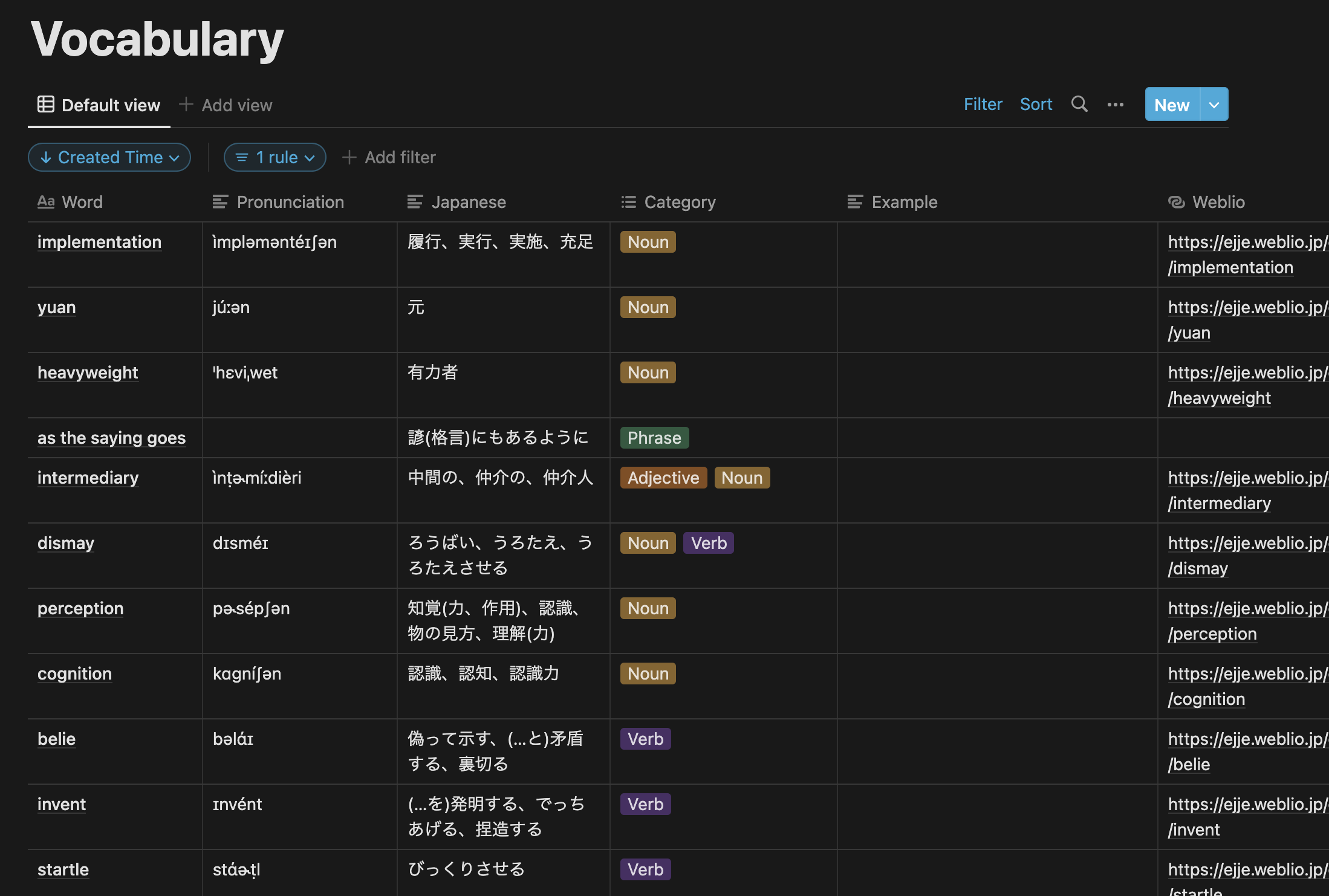This screenshot has height=896, width=1329.
Task: Click the Category column list icon
Action: 629,202
